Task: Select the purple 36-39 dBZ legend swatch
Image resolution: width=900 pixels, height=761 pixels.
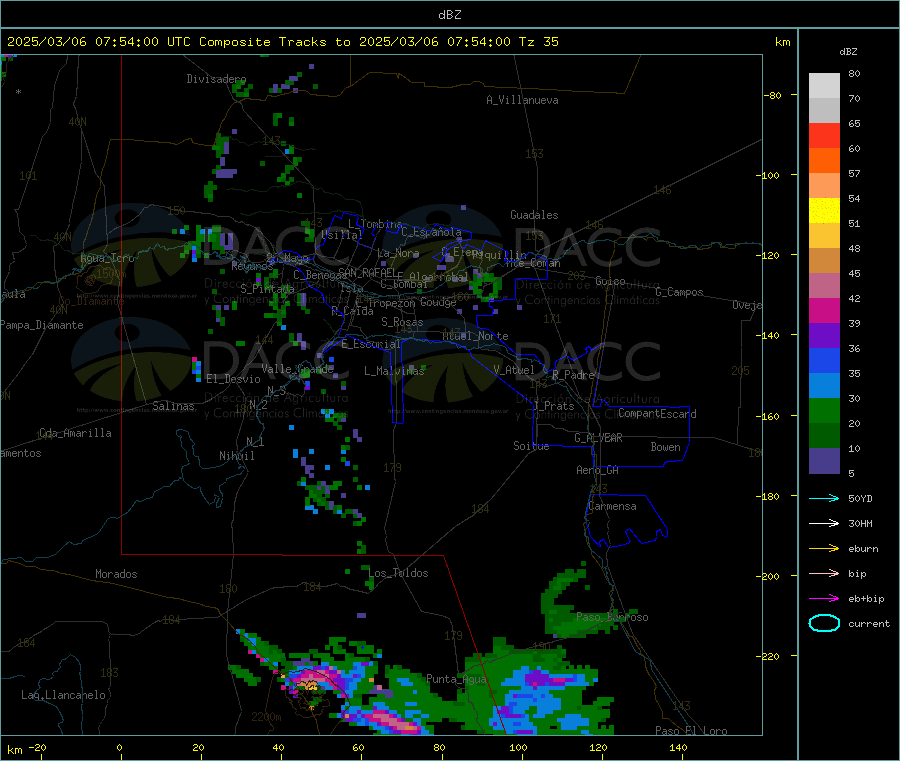Action: click(x=824, y=336)
